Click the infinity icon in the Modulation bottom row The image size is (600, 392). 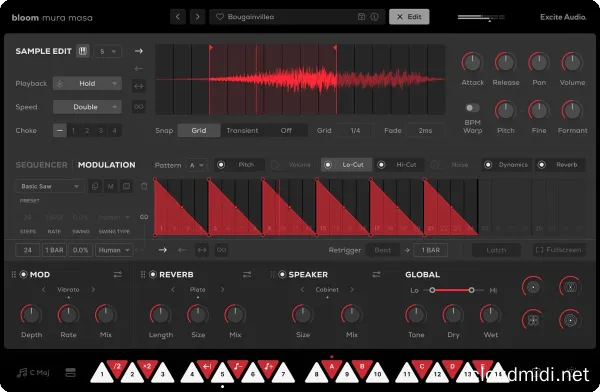point(221,250)
